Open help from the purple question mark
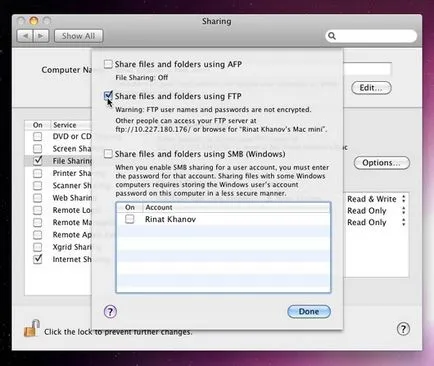 110,312
